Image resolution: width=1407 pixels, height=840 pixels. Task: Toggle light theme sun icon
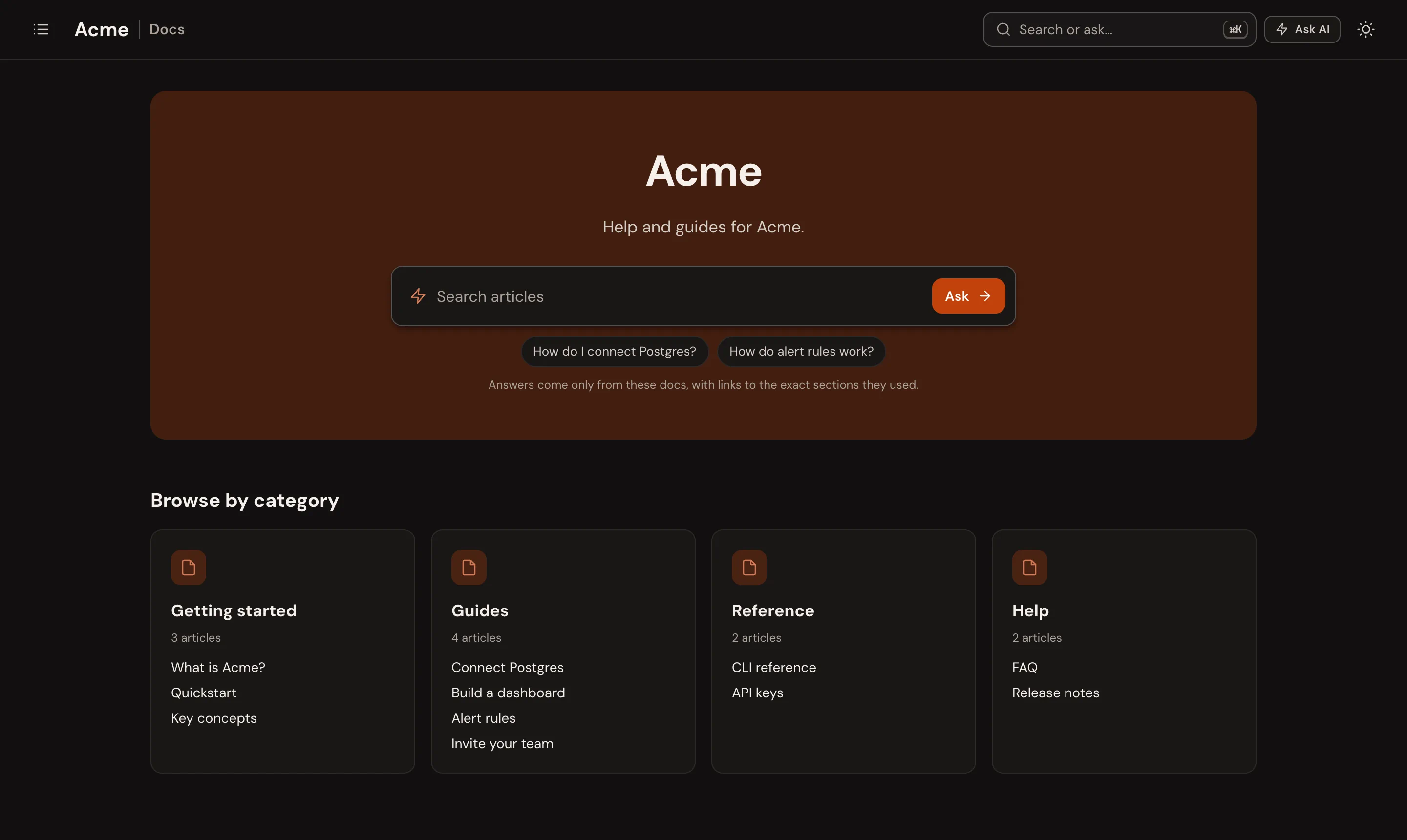click(1365, 29)
